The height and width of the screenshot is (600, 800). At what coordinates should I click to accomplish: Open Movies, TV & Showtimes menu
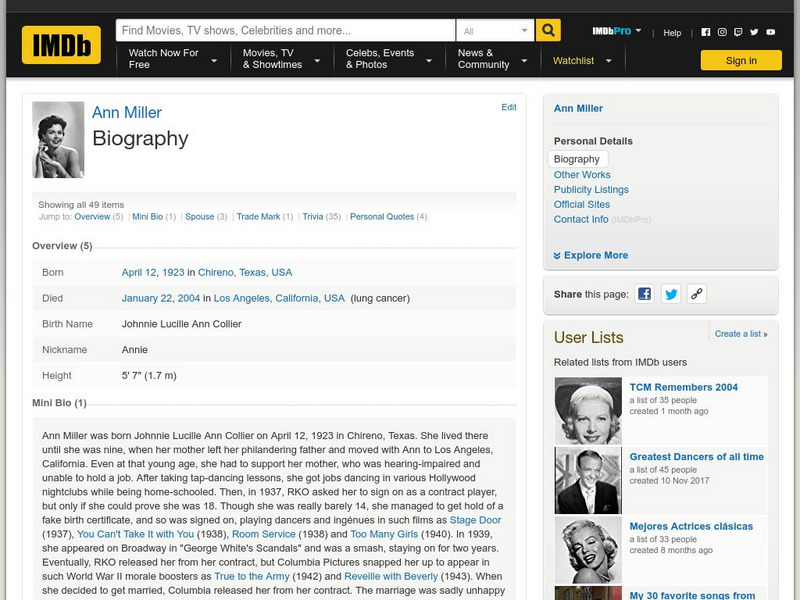pyautogui.click(x=281, y=59)
